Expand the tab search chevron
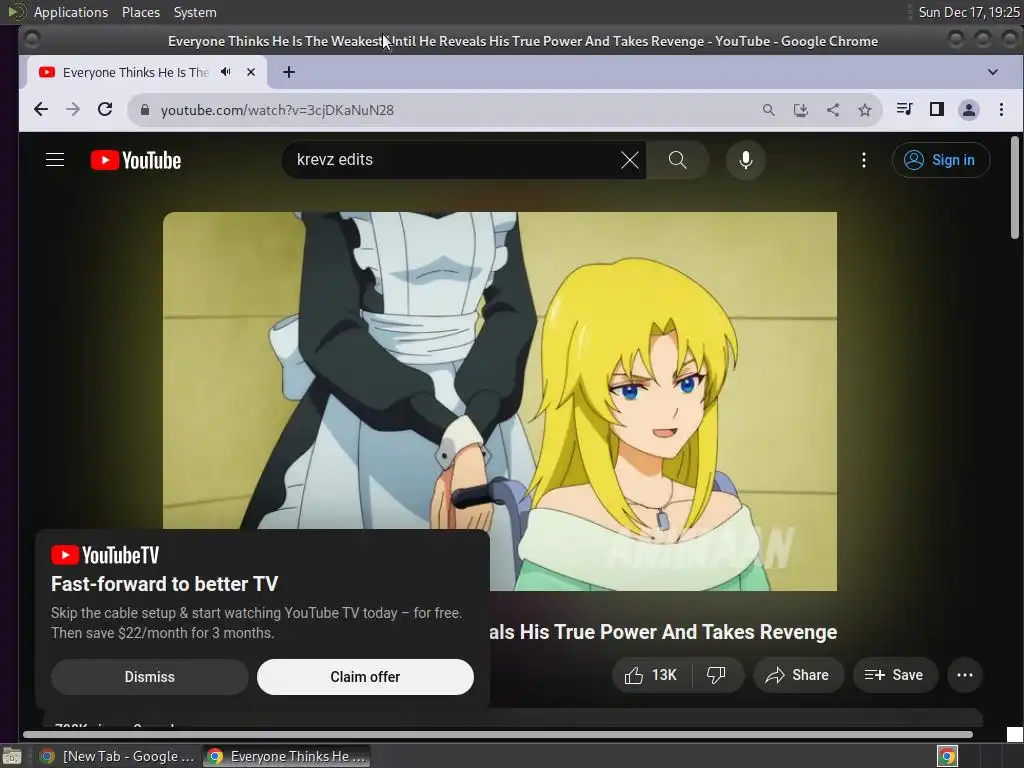The image size is (1024, 768). click(x=993, y=72)
